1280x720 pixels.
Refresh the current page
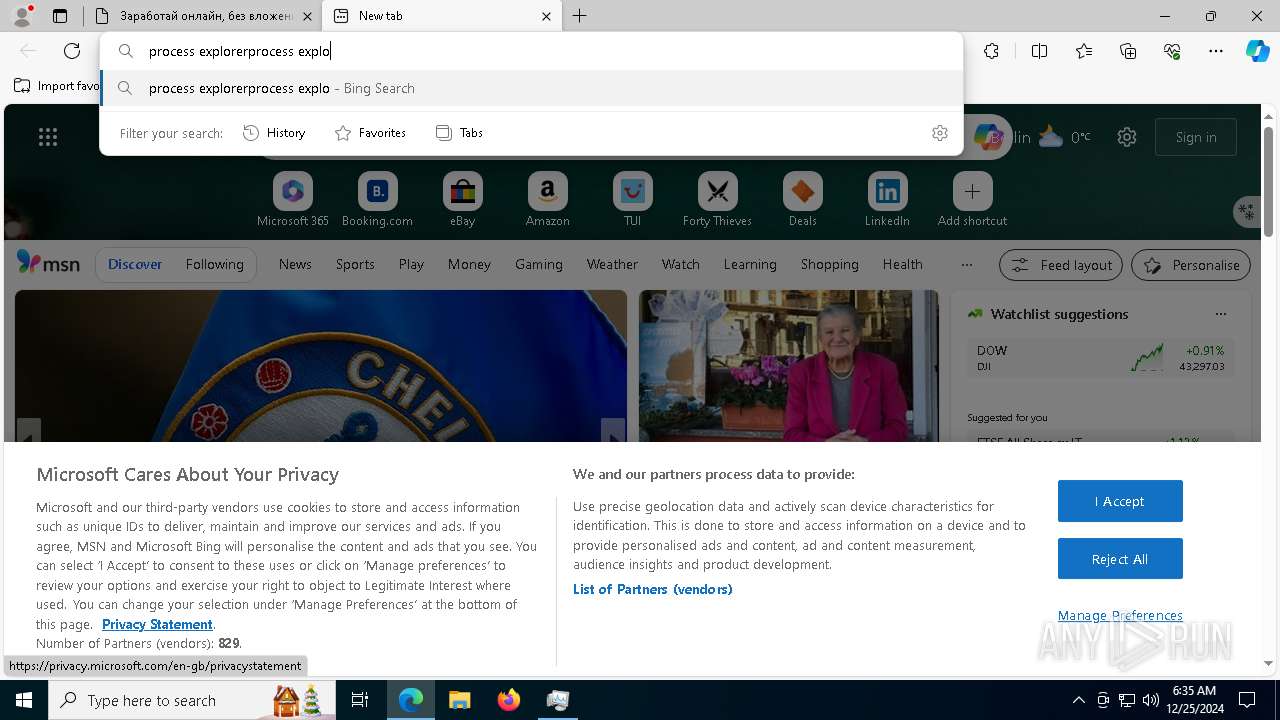pos(72,51)
